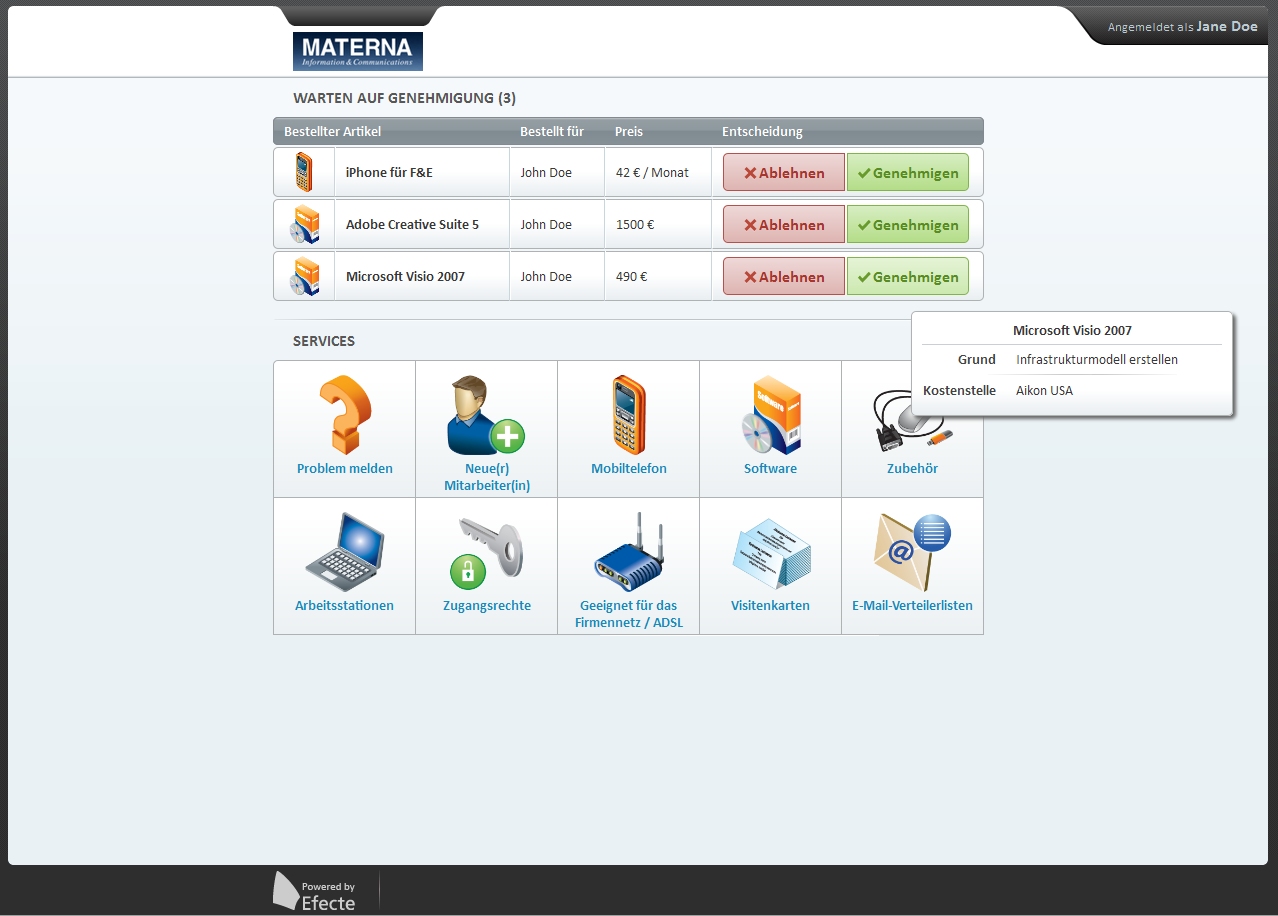Image resolution: width=1278 pixels, height=916 pixels.
Task: Select the iPhone für F&E item name
Action: (389, 172)
